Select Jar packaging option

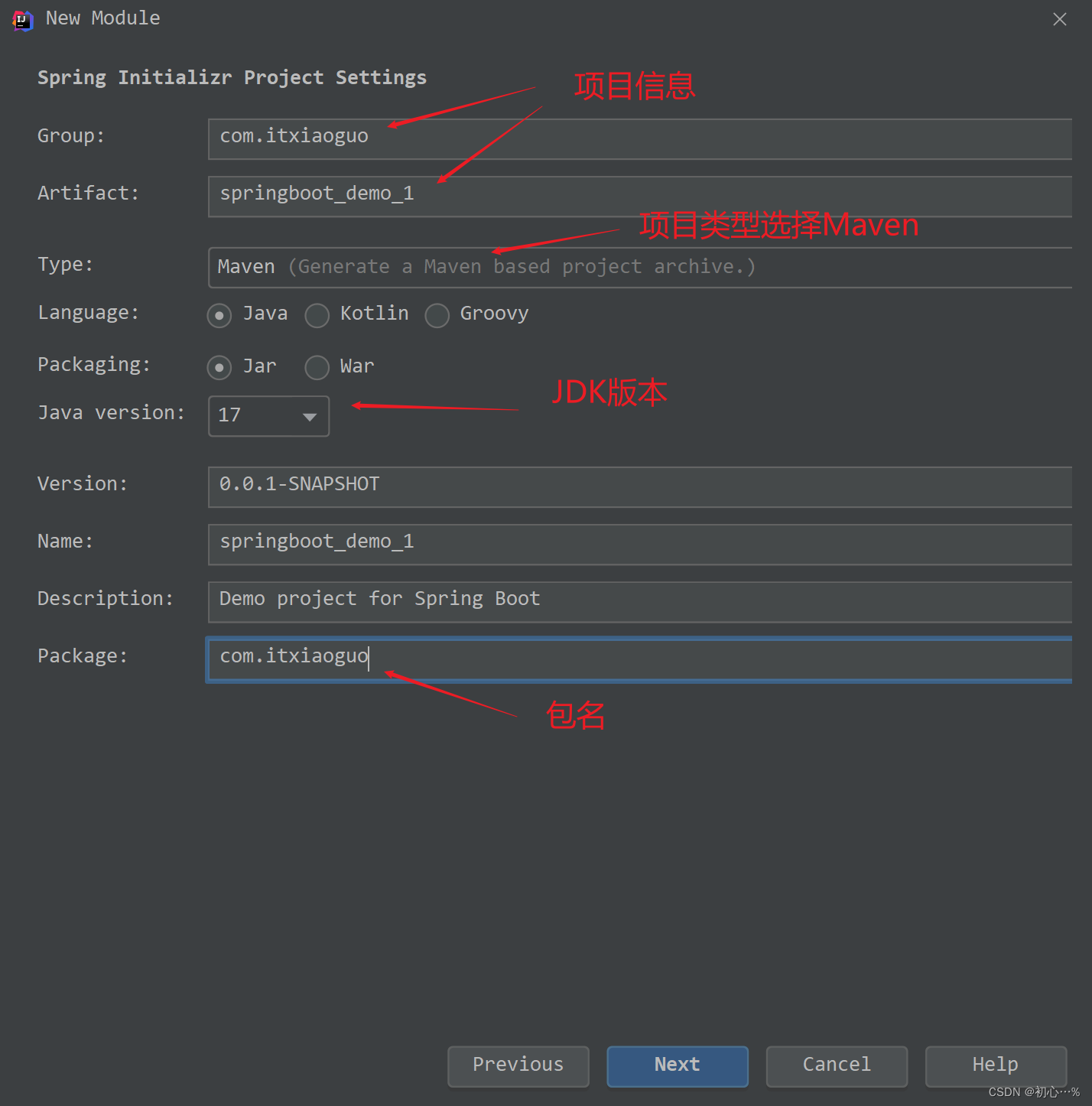pyautogui.click(x=219, y=368)
